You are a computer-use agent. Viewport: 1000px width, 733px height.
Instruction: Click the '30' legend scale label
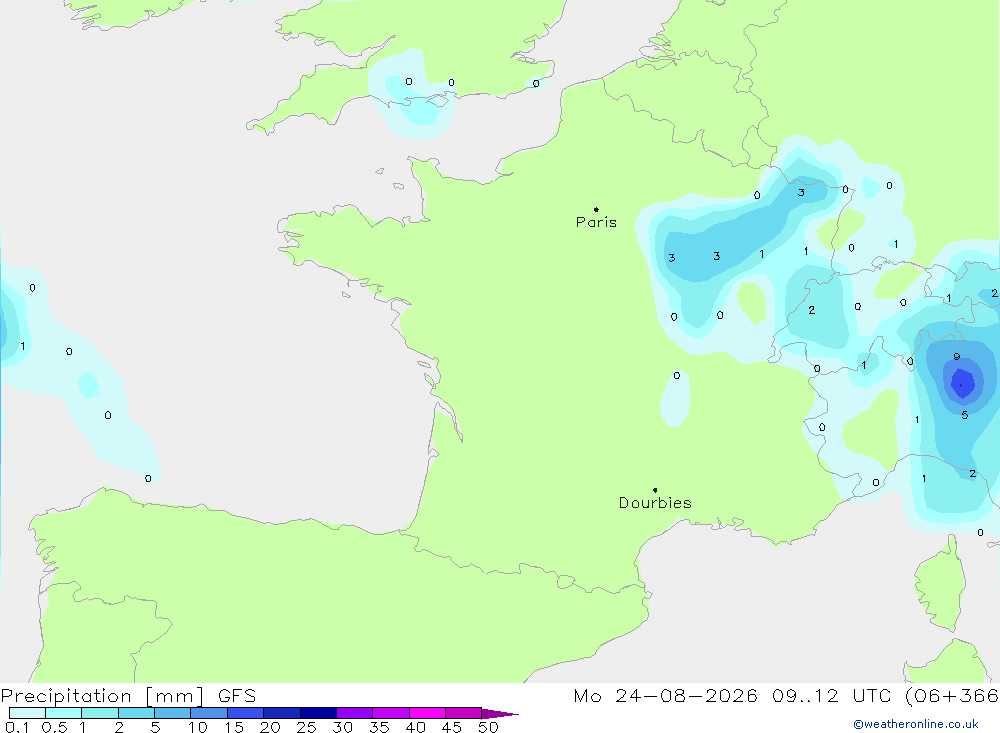pos(343,727)
